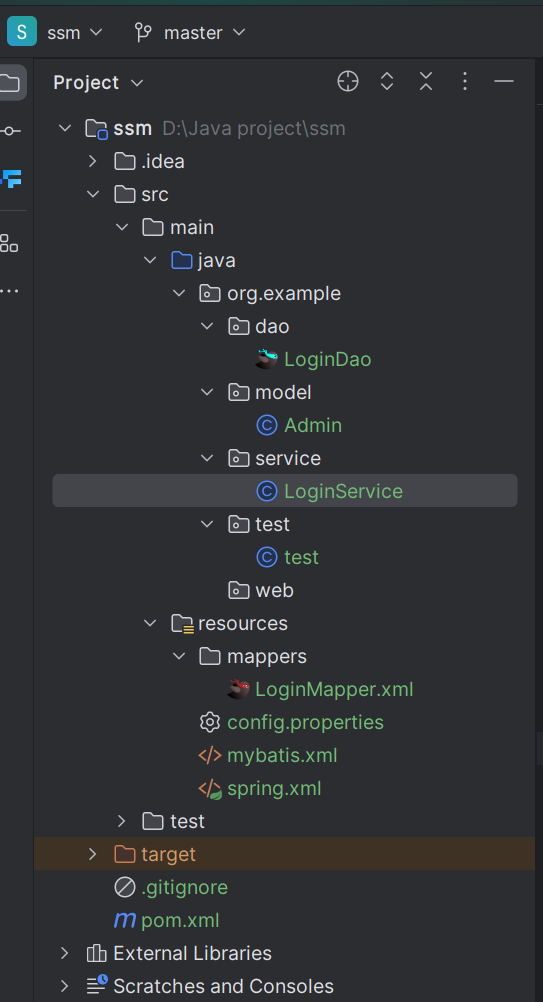Click the Select Opened File crosshair icon
This screenshot has width=543, height=1002.
[x=348, y=82]
